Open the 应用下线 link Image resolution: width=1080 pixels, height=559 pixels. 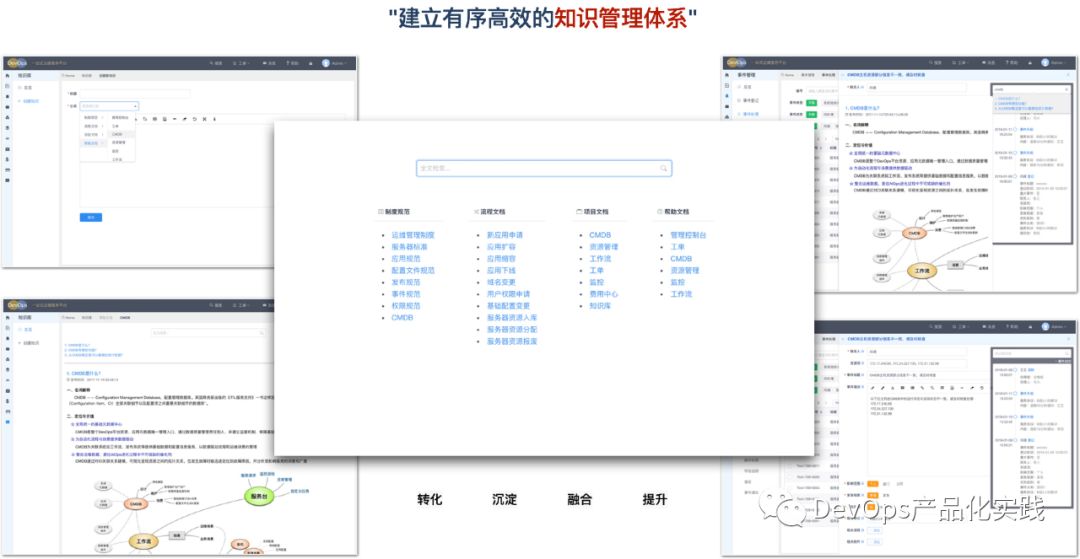coord(501,271)
